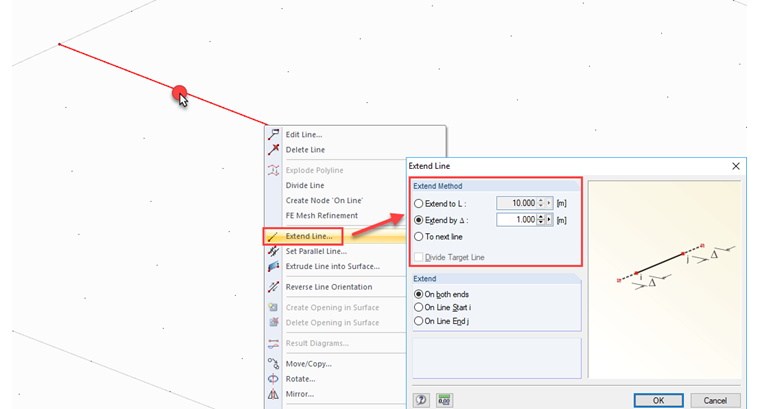760x409 pixels.
Task: Choose Move/Copy... menu entry
Action: (x=309, y=363)
